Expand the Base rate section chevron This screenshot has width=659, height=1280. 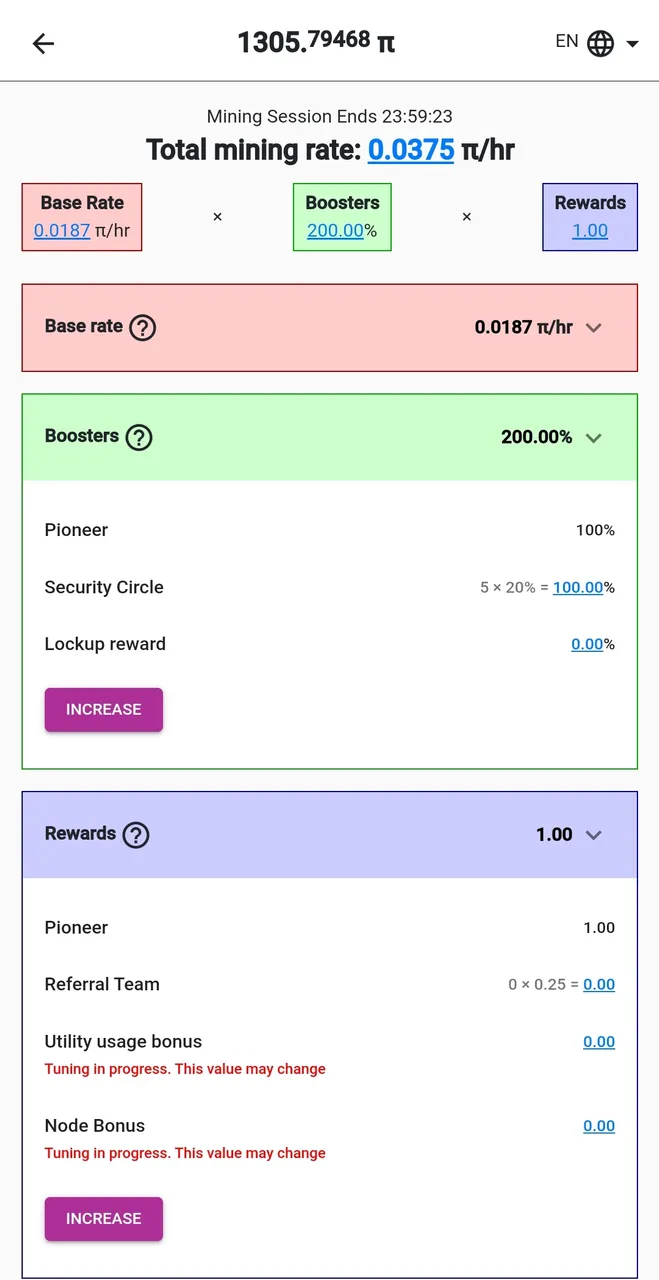pos(594,328)
